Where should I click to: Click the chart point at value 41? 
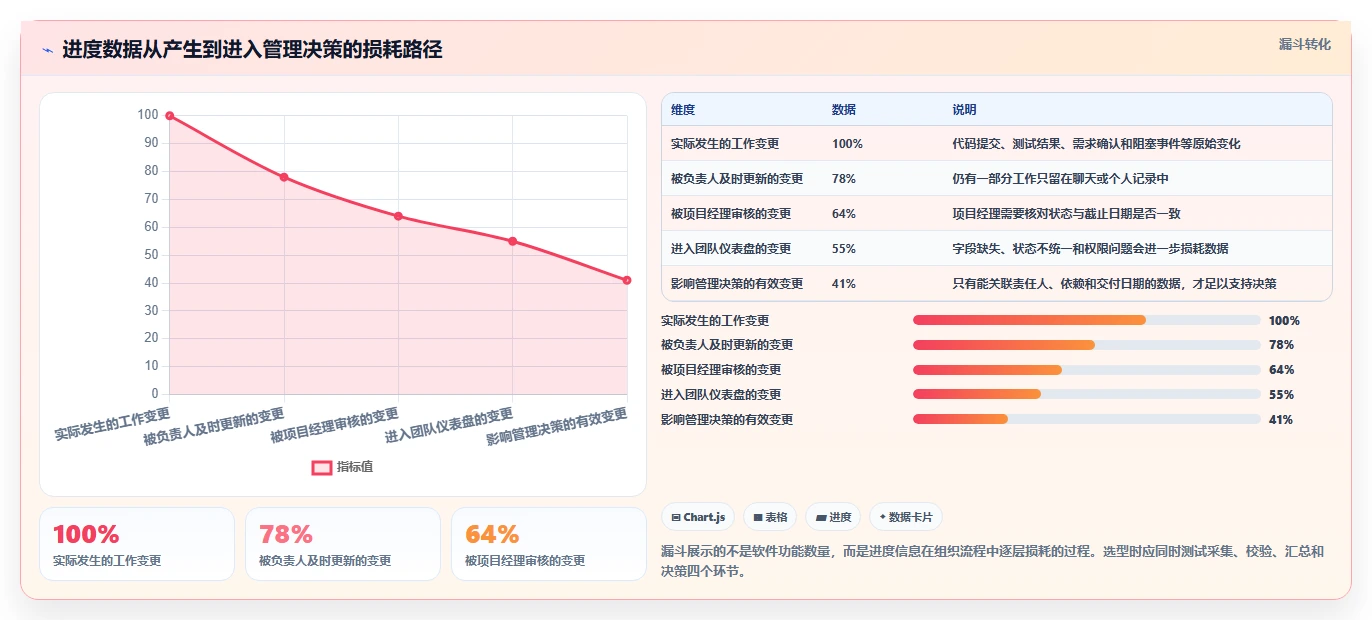[627, 280]
